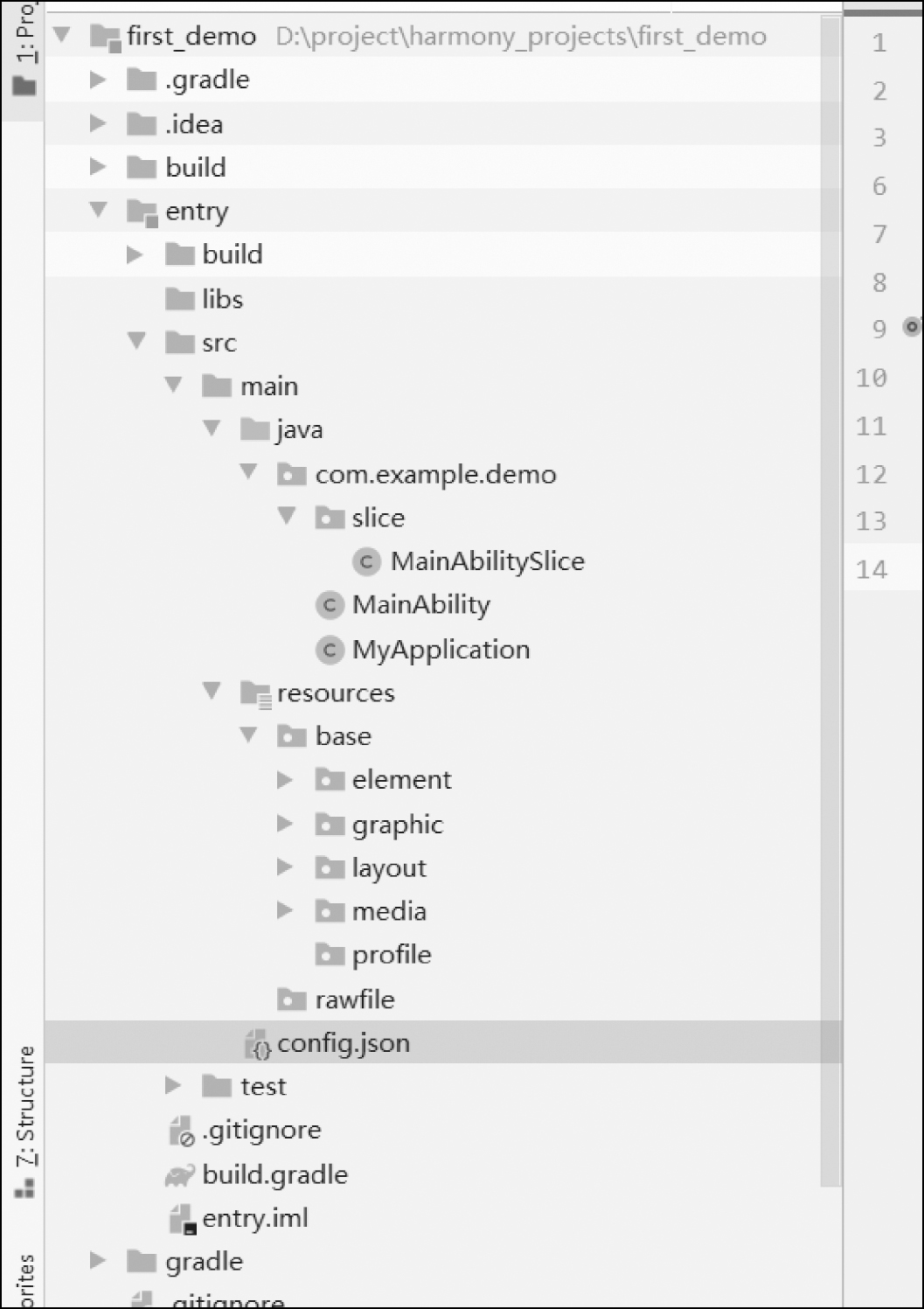Click the resources folder icon
This screenshot has height=1309, width=924.
click(x=255, y=694)
